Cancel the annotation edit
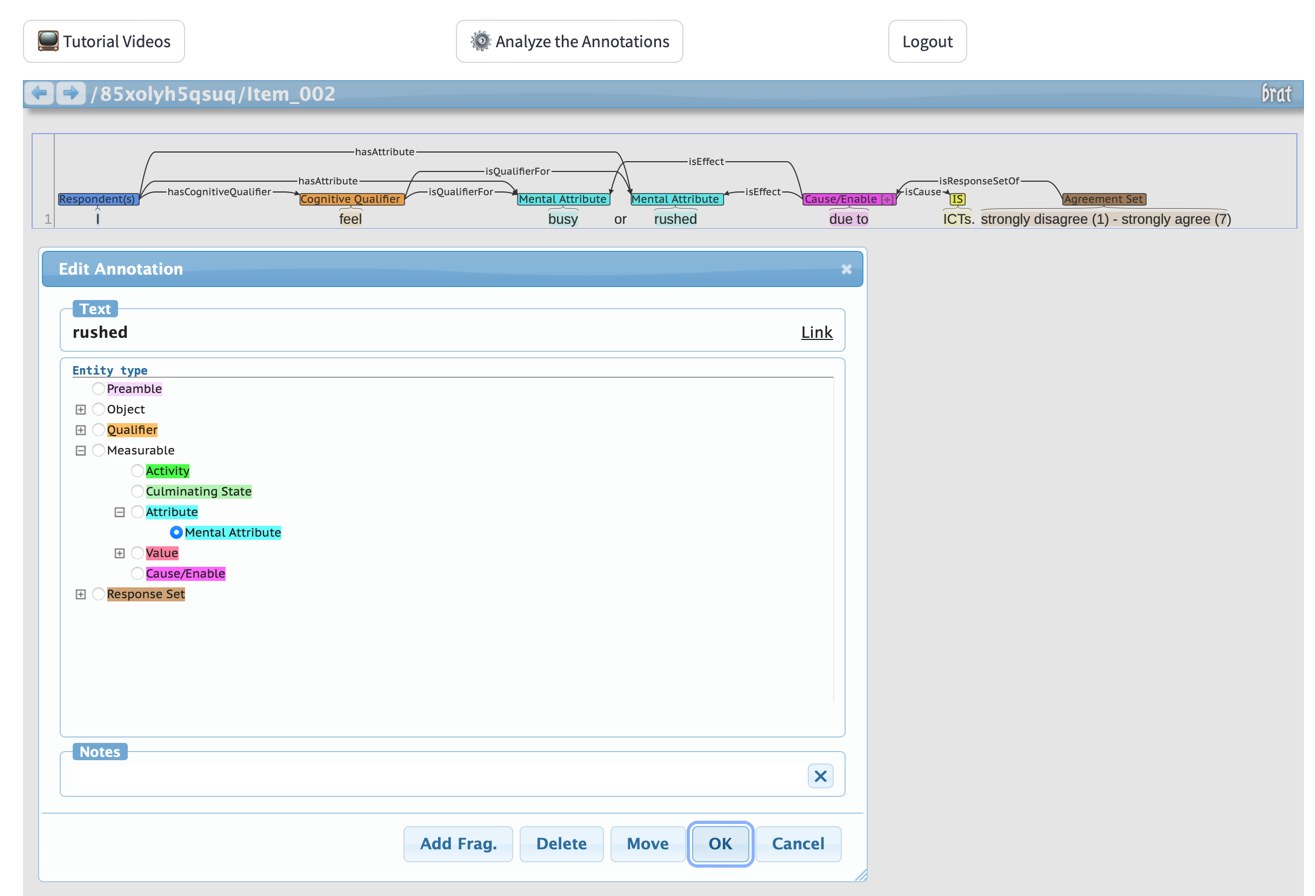The image size is (1315, 896). pyautogui.click(x=798, y=843)
